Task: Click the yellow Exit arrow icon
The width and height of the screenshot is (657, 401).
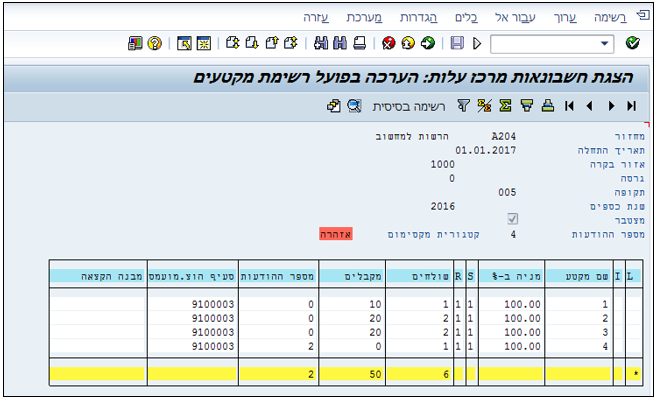Action: coord(408,43)
